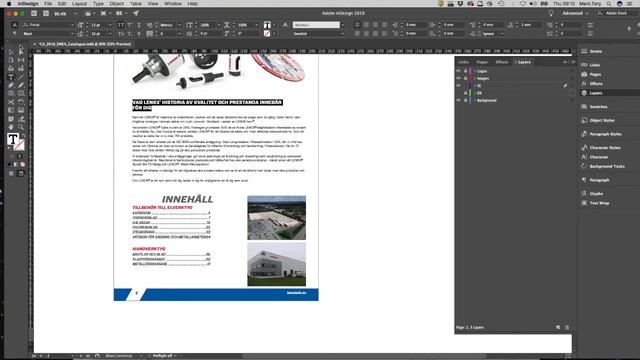The image size is (640, 360).
Task: Select the Free Transform tool
Action: coord(20,102)
